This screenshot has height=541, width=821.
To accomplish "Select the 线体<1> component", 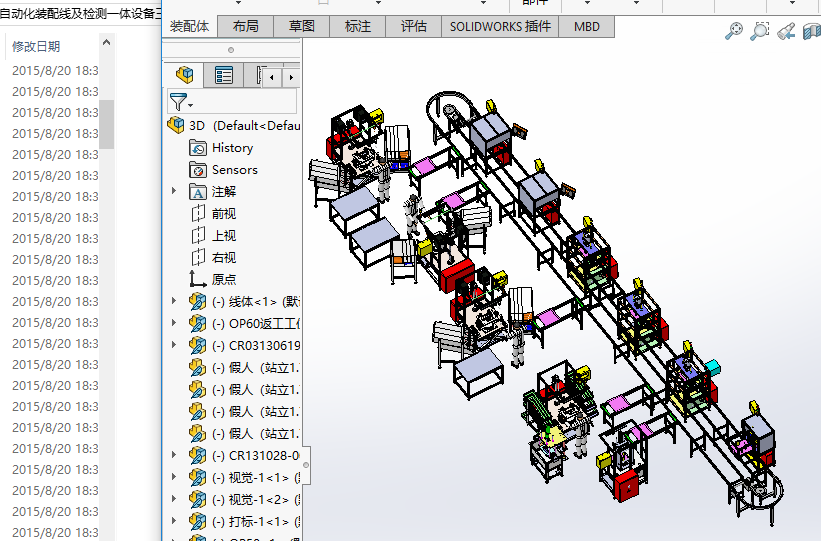I will (256, 302).
